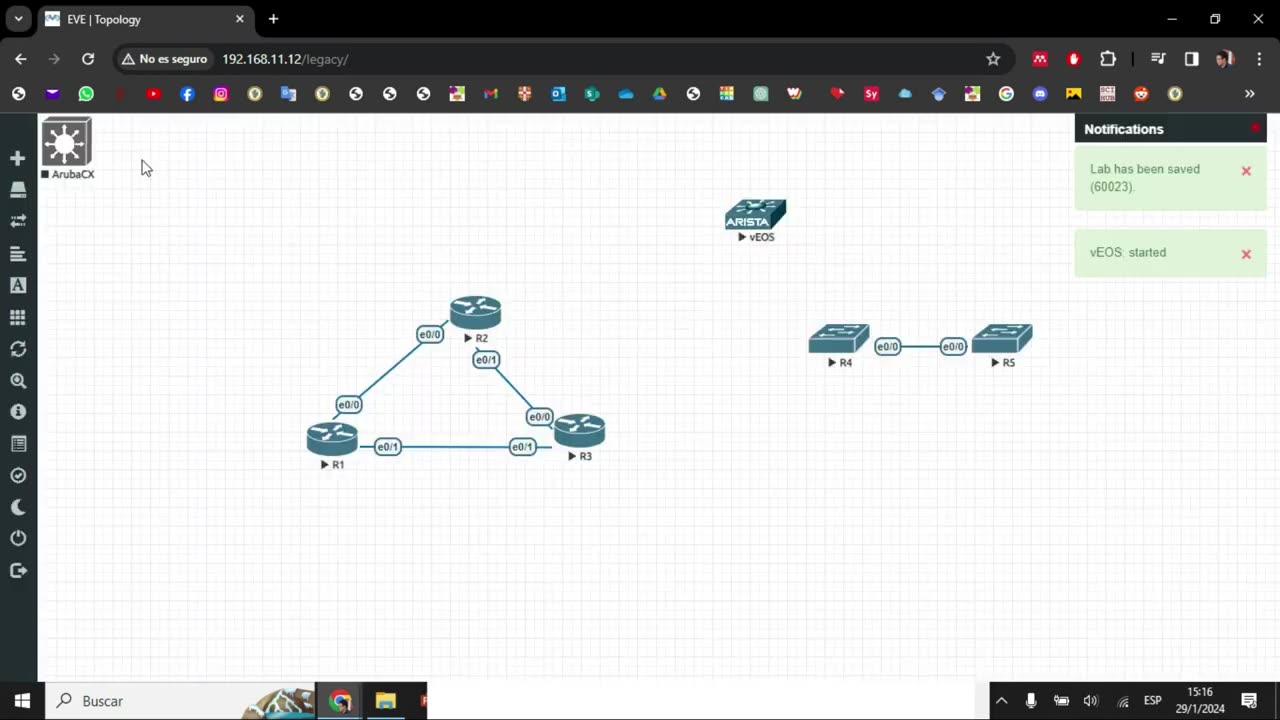Click R5 e0/0 interface label

click(x=953, y=347)
